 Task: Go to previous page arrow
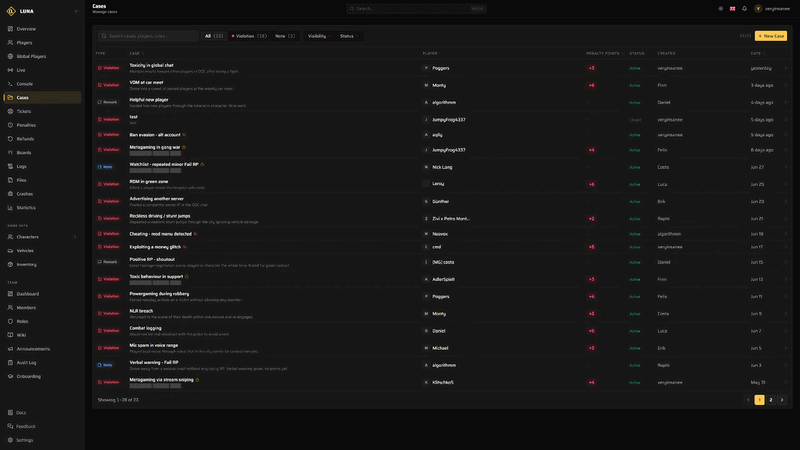[748, 400]
